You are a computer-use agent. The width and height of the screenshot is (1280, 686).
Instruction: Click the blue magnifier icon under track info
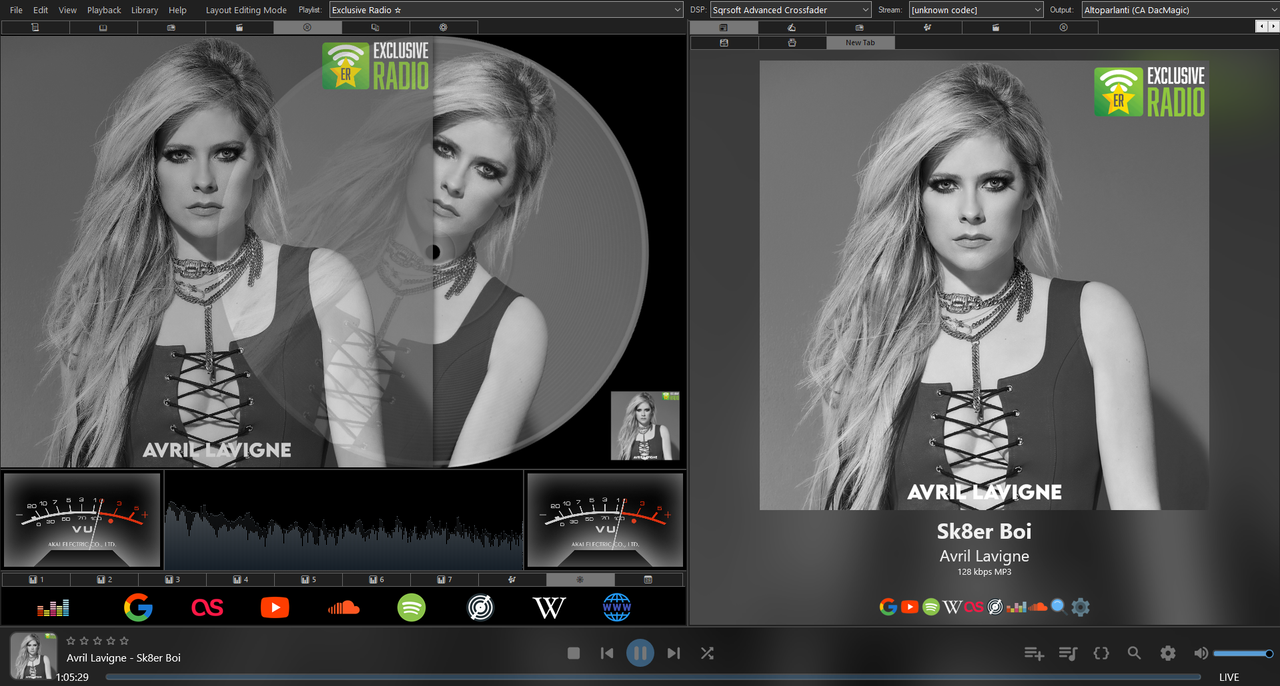[x=1058, y=606]
